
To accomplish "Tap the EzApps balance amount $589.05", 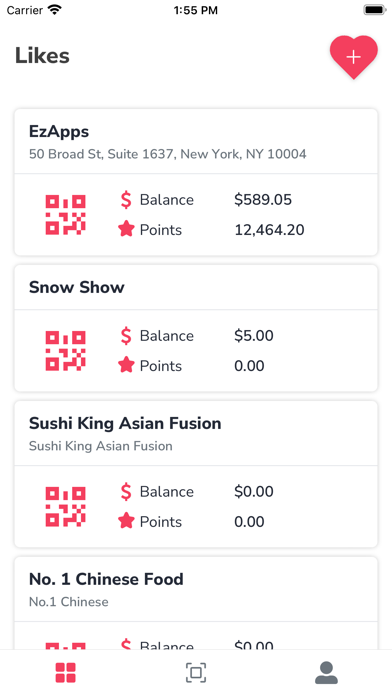I will [263, 200].
